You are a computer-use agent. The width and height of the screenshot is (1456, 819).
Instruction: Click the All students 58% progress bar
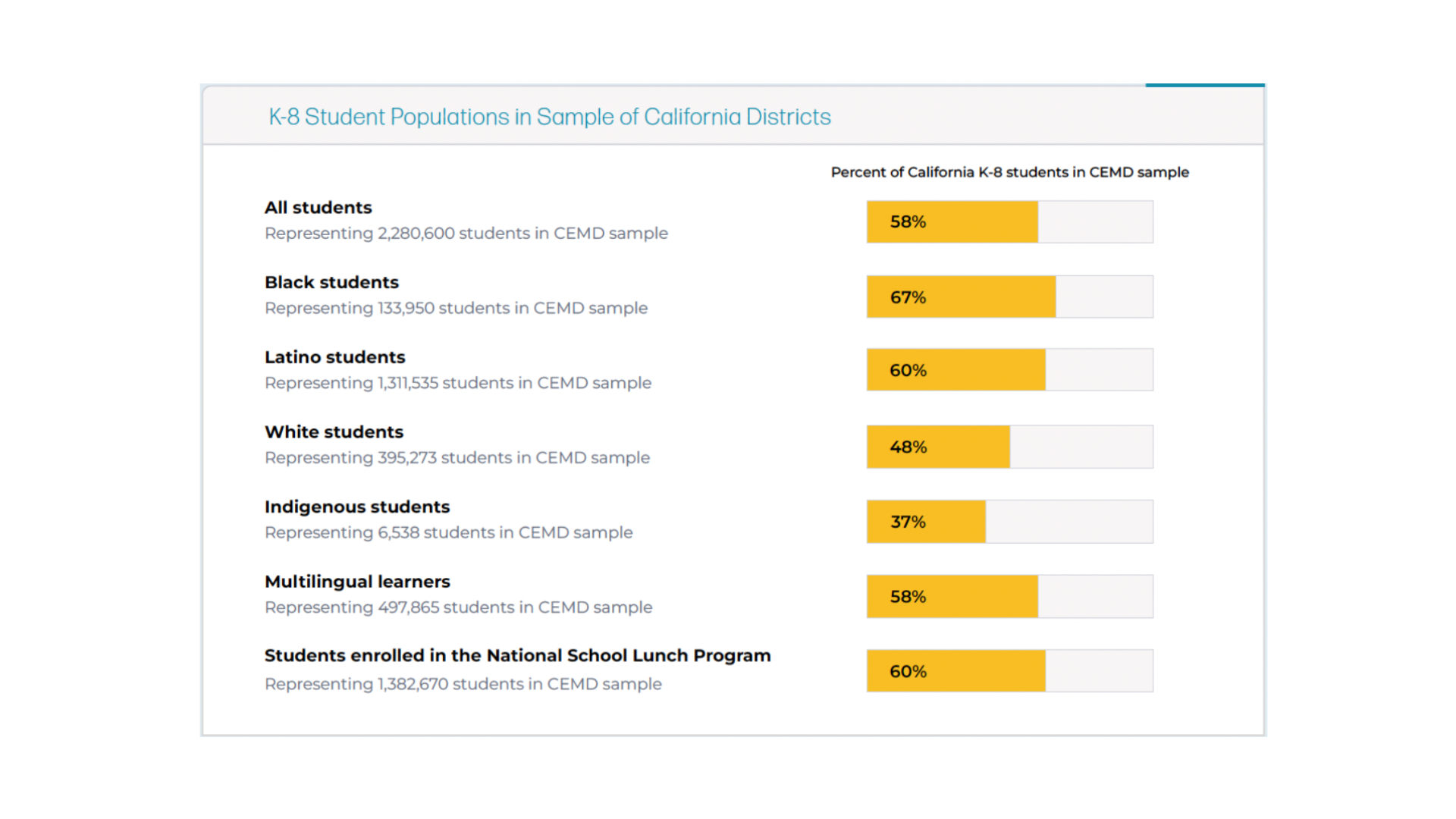click(1009, 222)
